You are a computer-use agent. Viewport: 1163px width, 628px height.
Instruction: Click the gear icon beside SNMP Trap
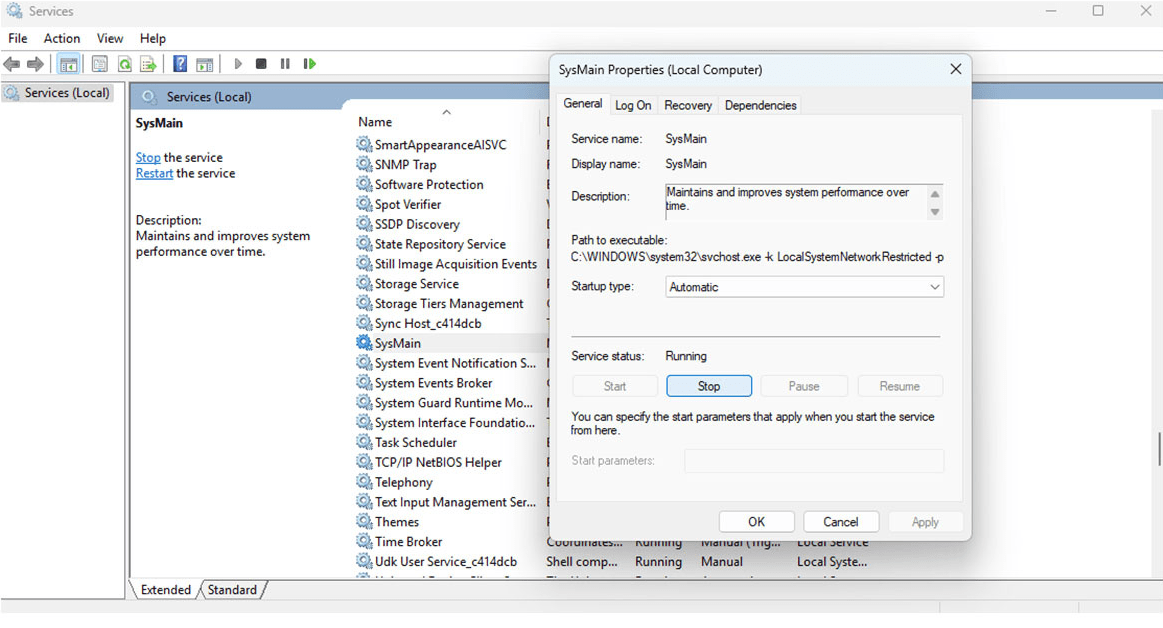tap(364, 164)
